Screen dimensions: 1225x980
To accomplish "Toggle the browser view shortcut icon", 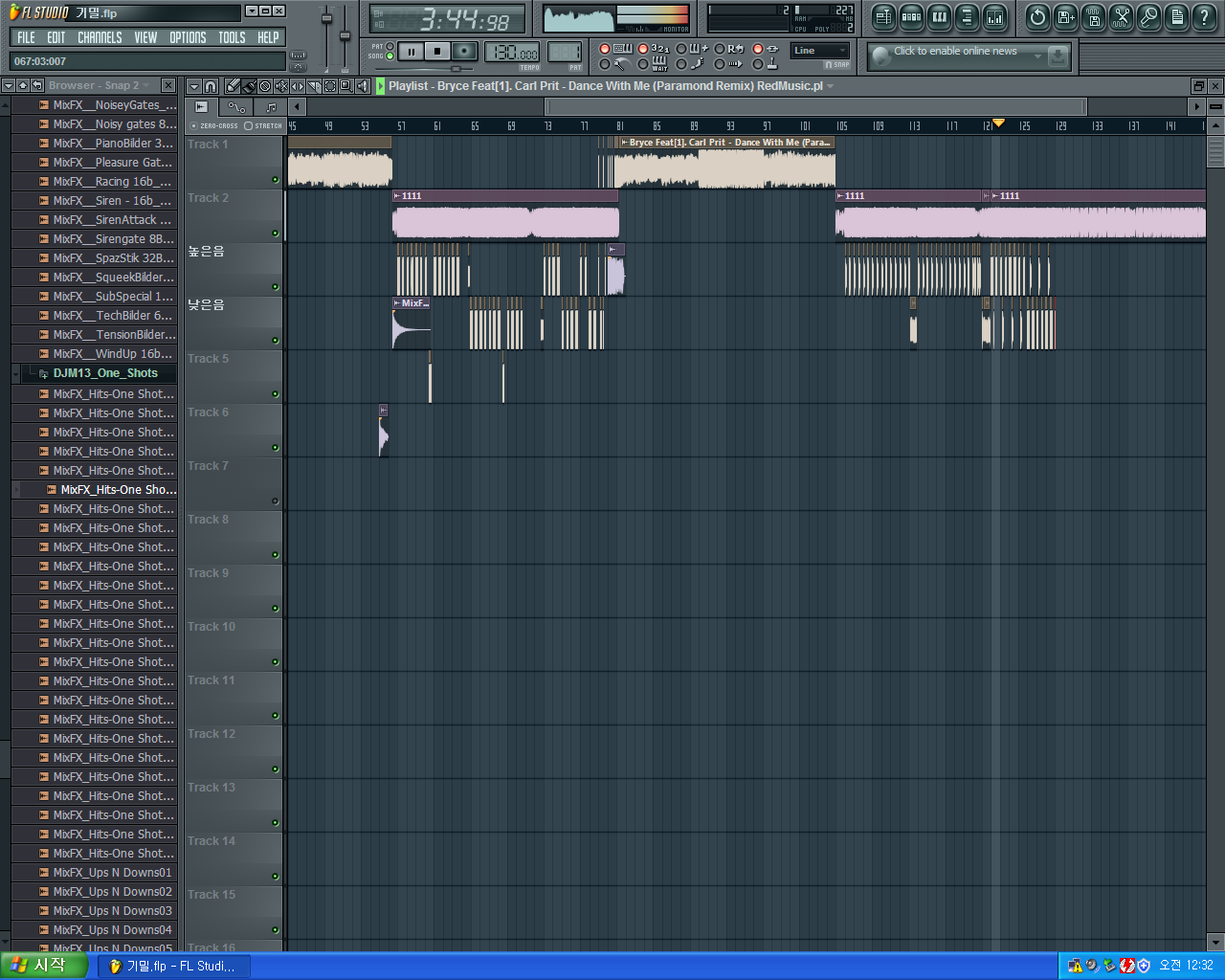I will tap(967, 17).
